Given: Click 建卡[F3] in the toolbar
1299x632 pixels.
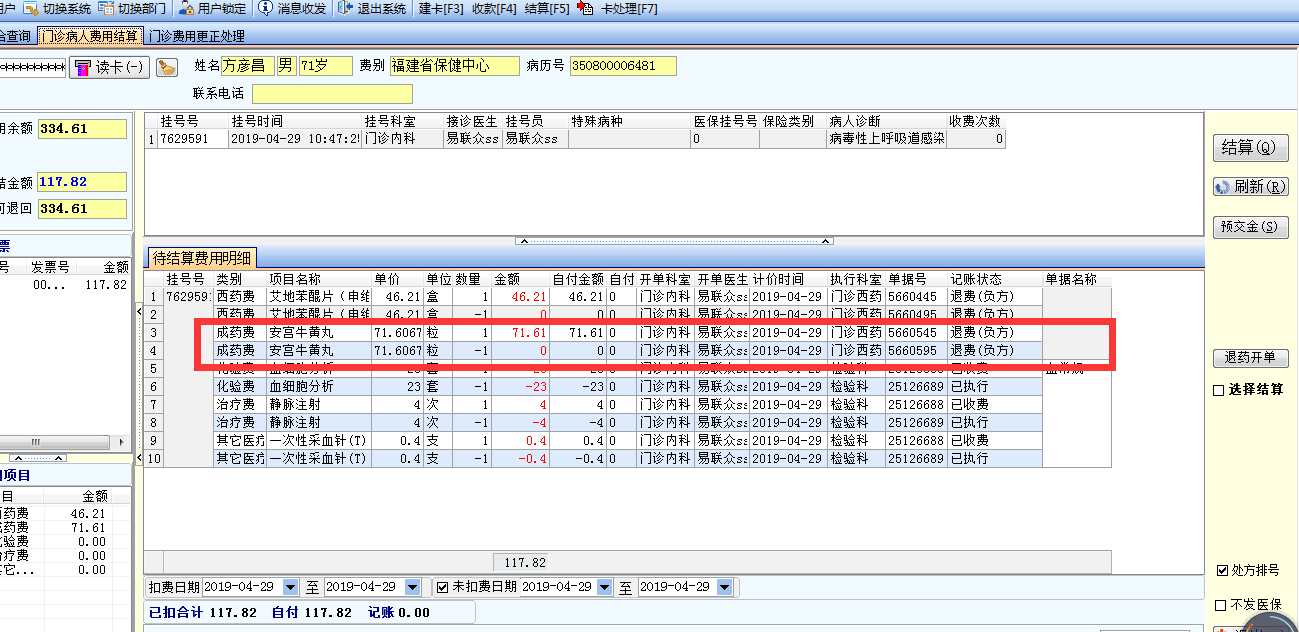Looking at the screenshot, I should tap(441, 9).
